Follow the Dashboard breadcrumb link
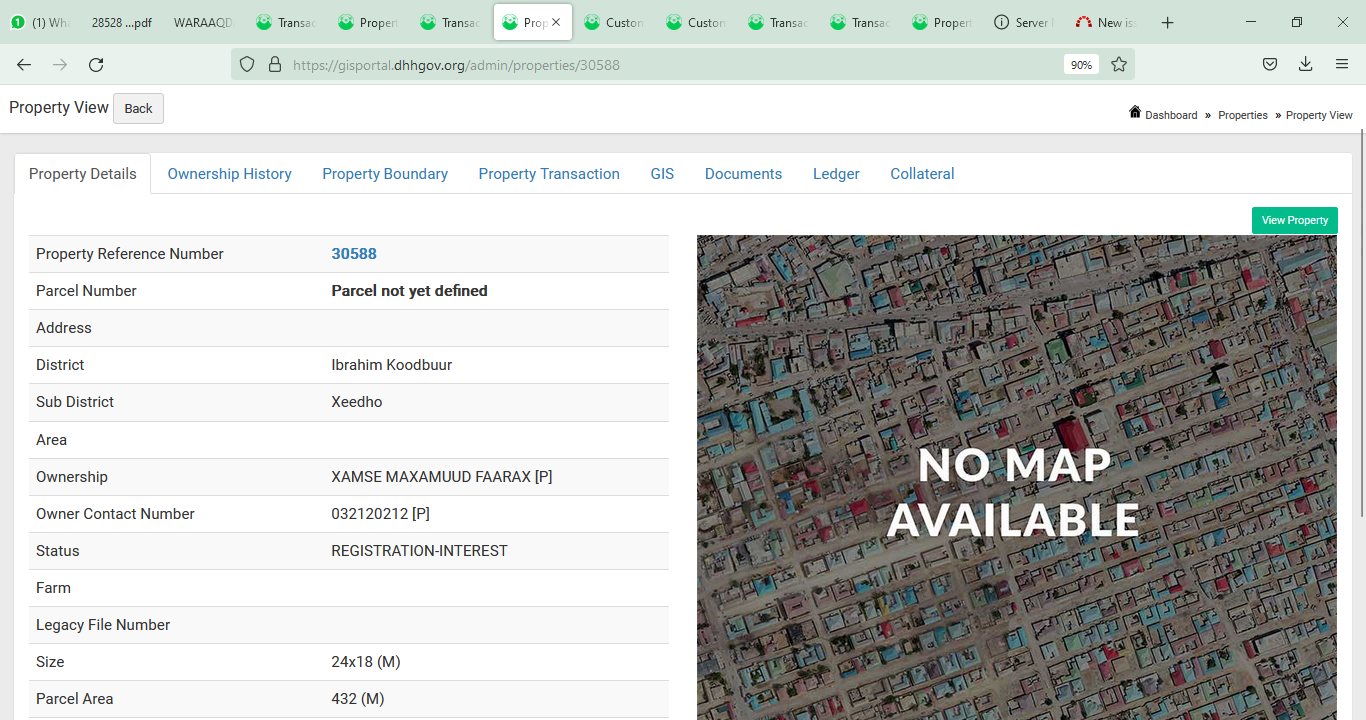 coord(1171,115)
